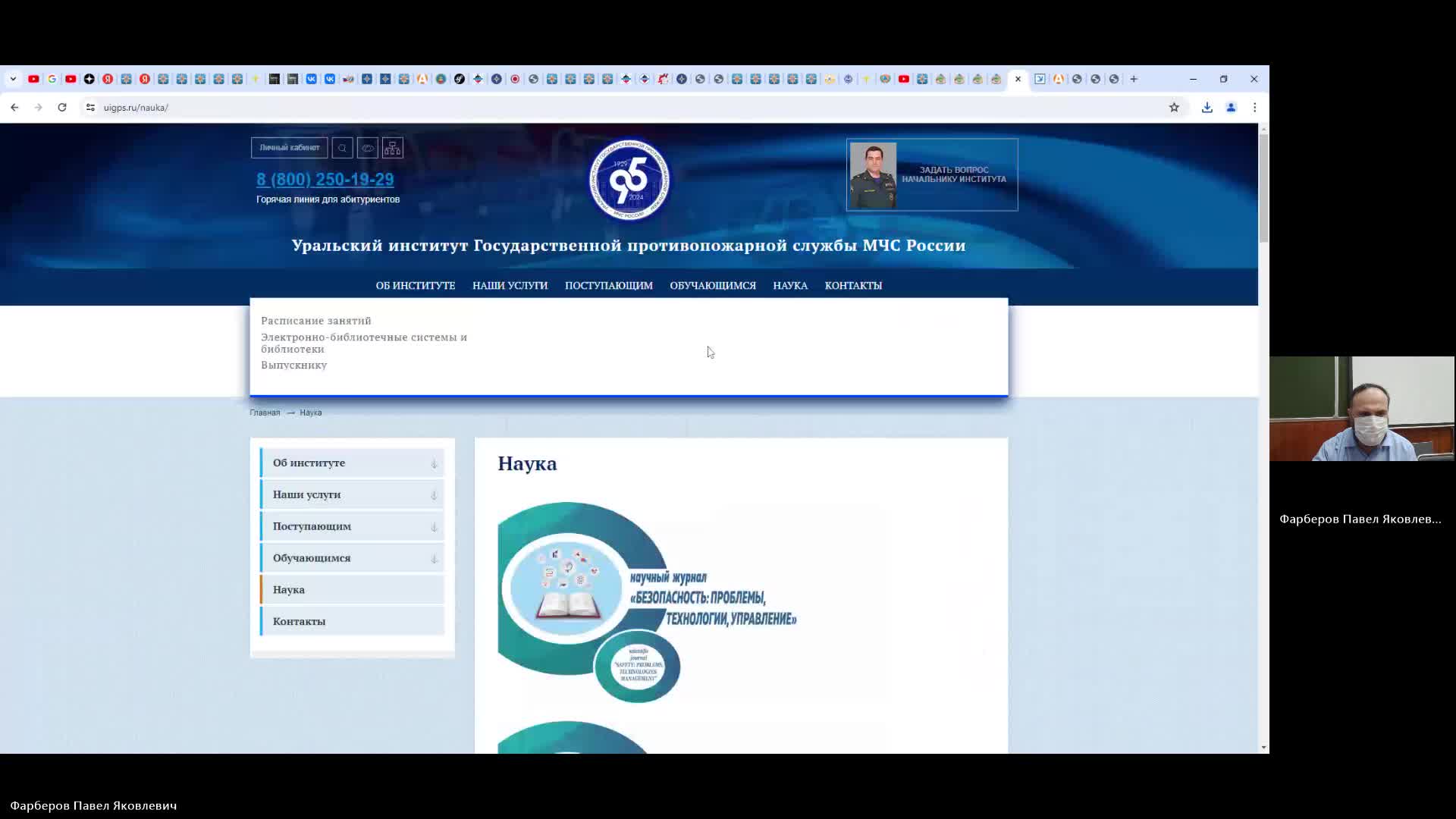Switch to the Symfony-style black circle tab
The height and width of the screenshot is (819, 1456).
(x=460, y=79)
